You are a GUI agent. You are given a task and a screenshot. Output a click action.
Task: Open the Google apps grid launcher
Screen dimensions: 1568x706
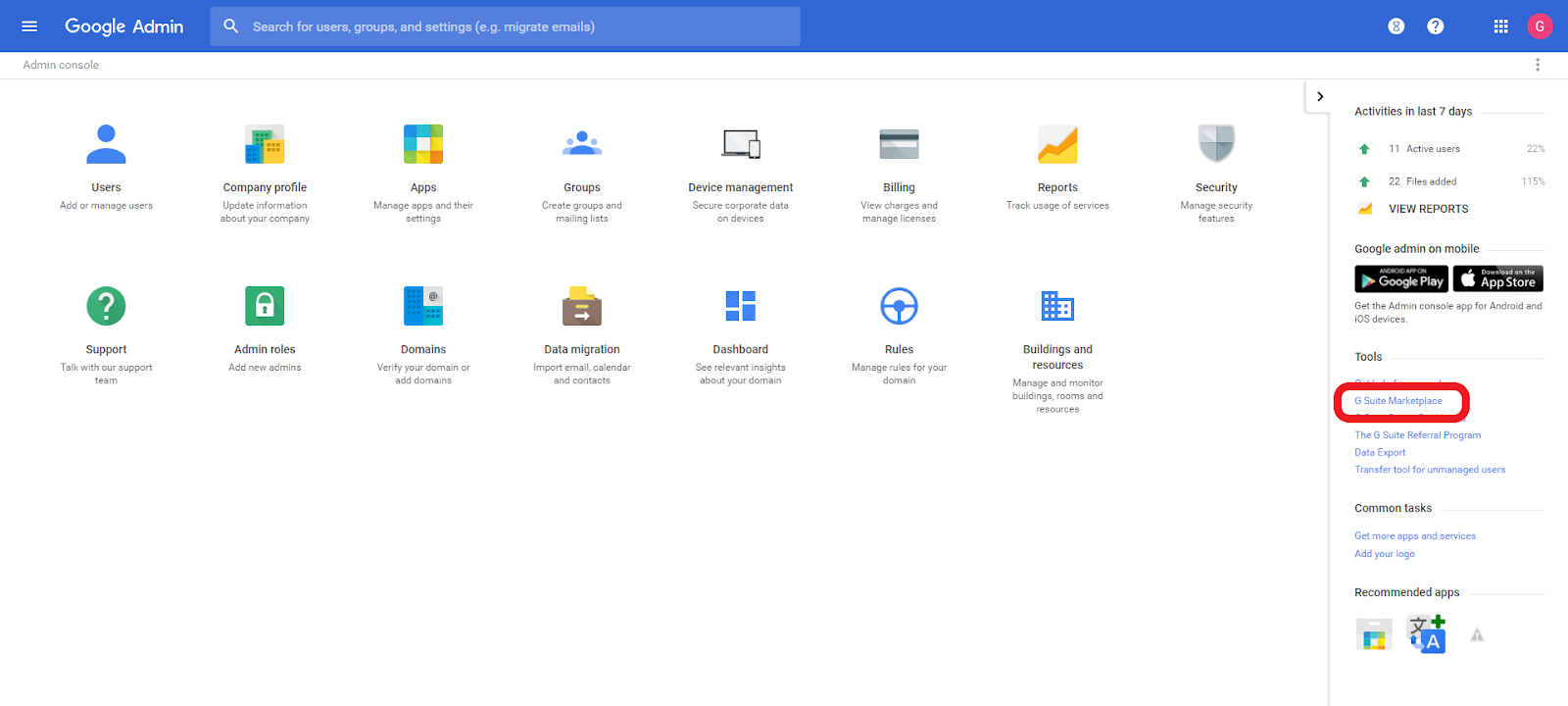[1500, 26]
